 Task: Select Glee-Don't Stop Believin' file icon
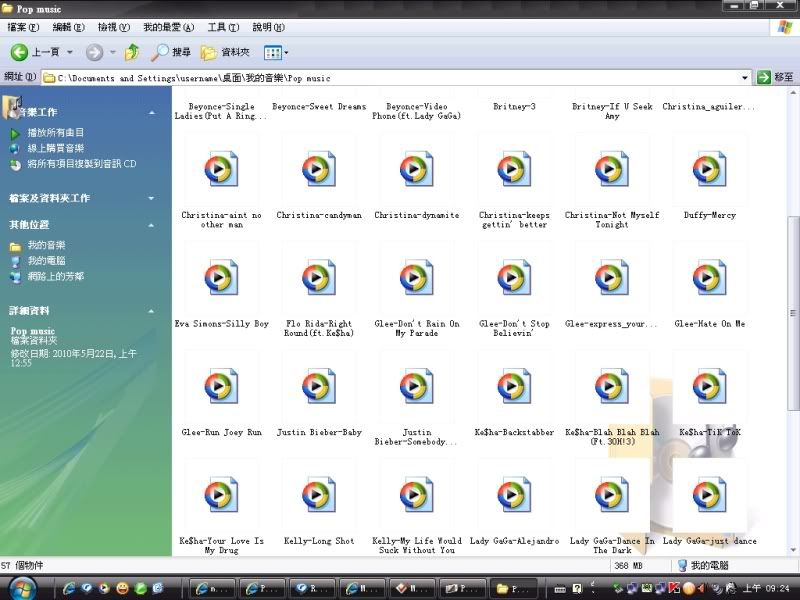tap(514, 277)
